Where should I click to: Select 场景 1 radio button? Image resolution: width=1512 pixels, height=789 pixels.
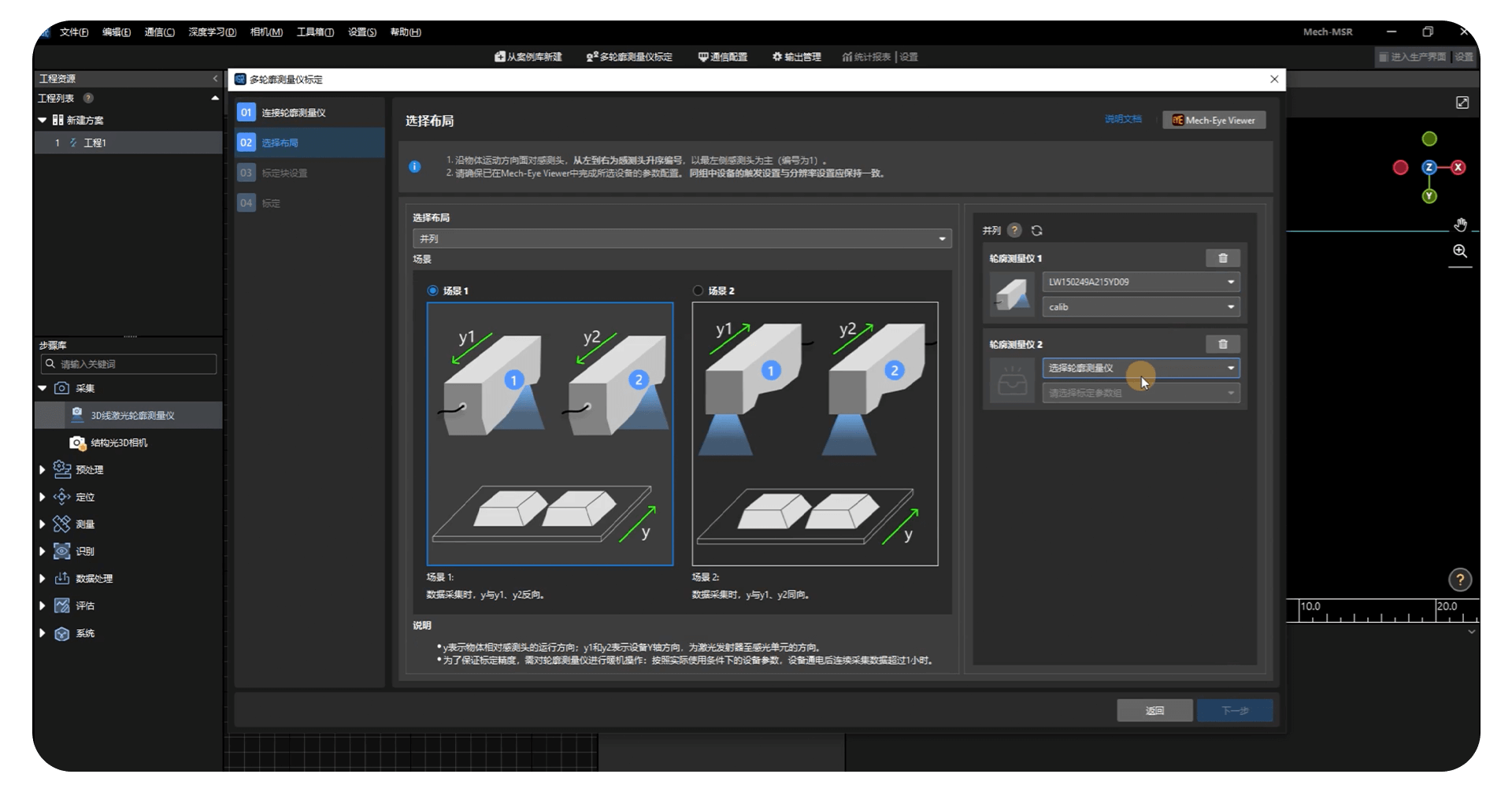[x=432, y=291]
